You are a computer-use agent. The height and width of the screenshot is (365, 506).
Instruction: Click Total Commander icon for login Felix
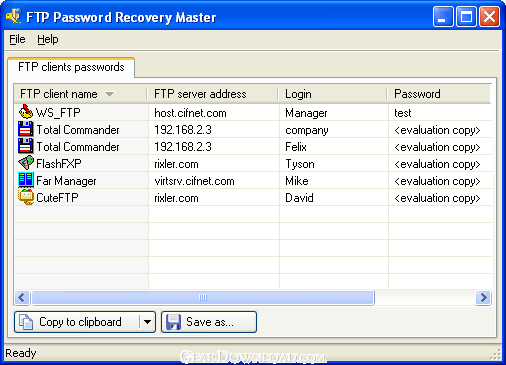26,146
